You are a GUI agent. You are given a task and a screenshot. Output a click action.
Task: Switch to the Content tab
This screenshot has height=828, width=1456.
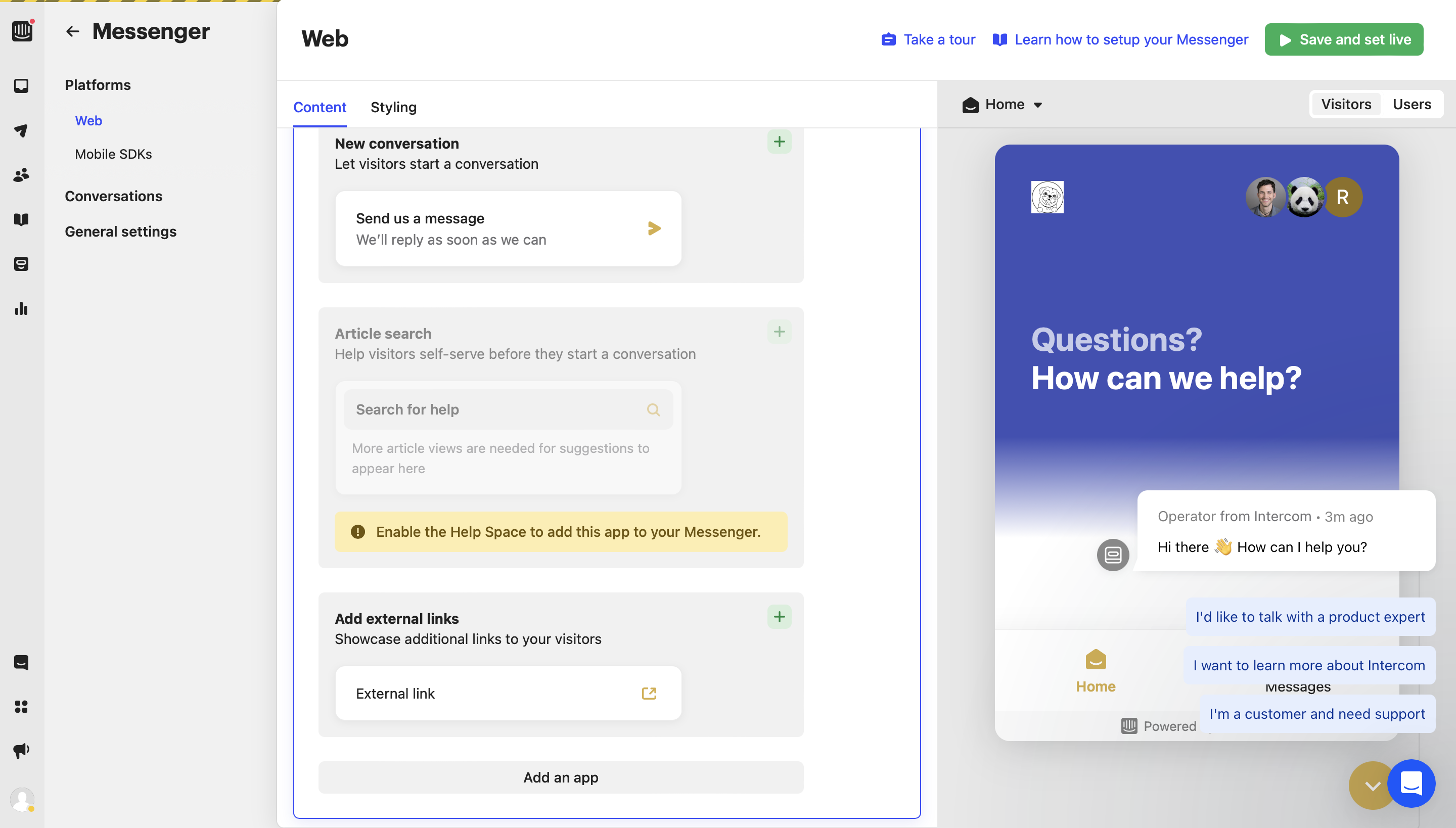319,106
